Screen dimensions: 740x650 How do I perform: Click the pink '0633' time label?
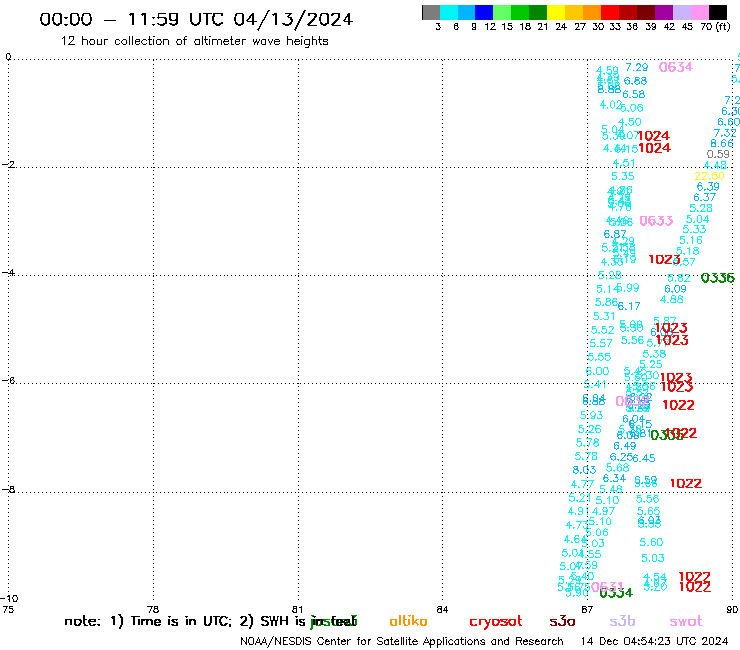(x=656, y=221)
